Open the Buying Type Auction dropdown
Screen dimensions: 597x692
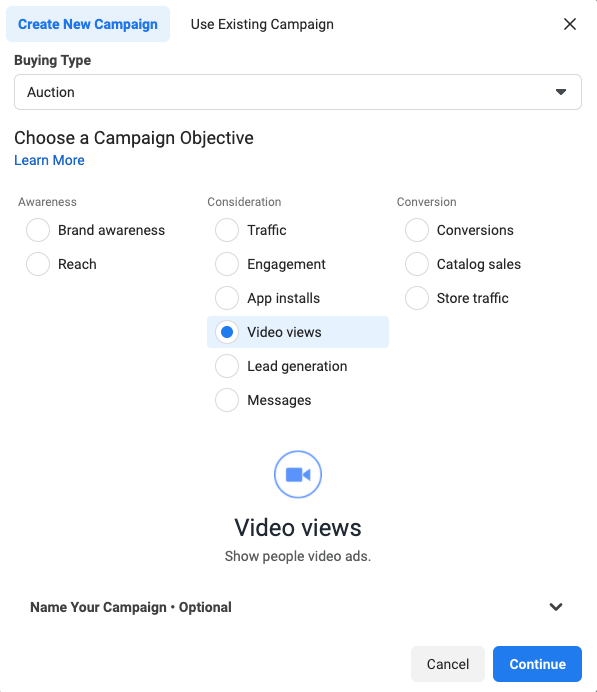[x=298, y=92]
